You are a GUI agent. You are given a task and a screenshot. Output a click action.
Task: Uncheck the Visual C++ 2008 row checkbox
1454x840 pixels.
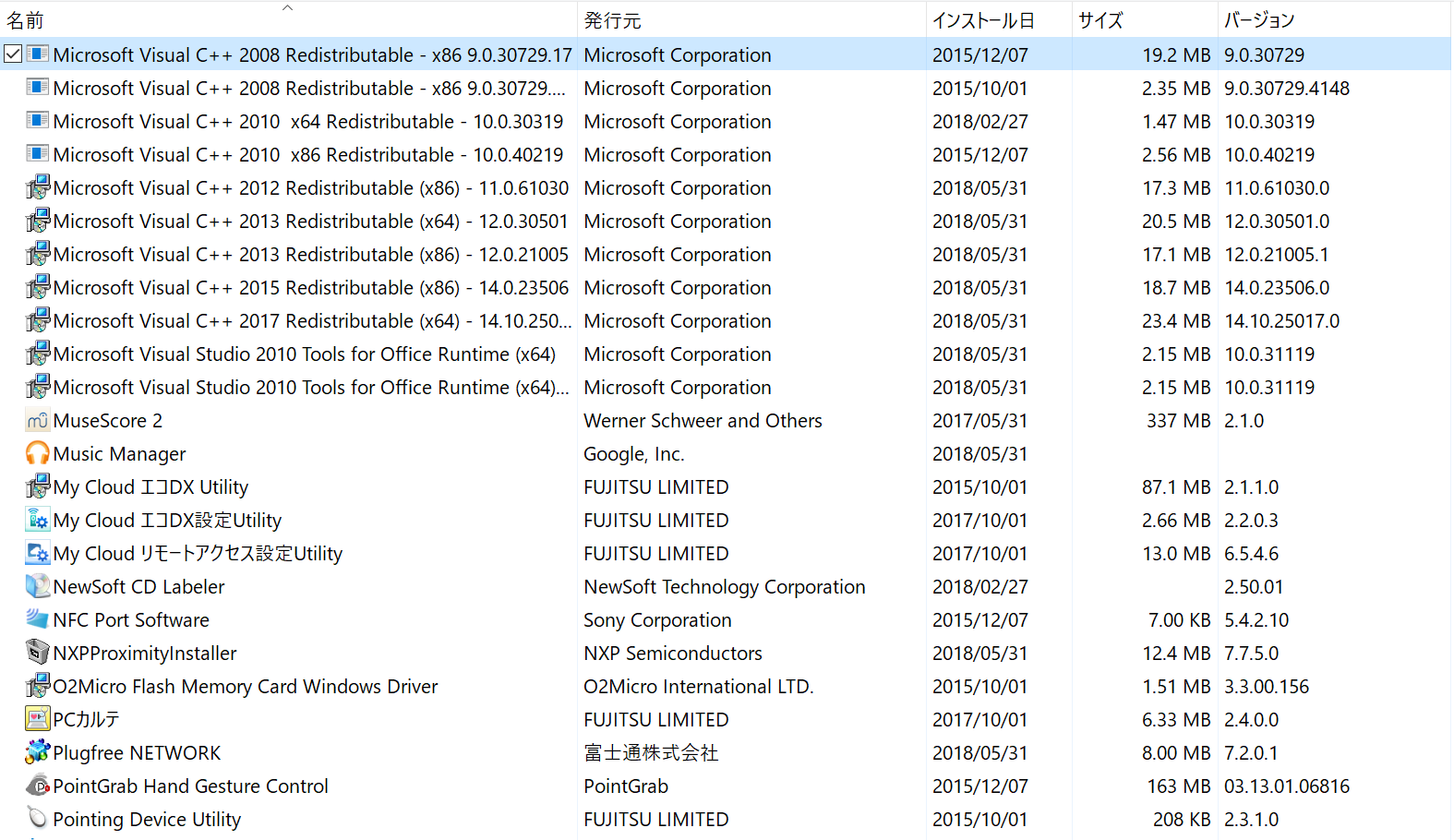pyautogui.click(x=13, y=54)
